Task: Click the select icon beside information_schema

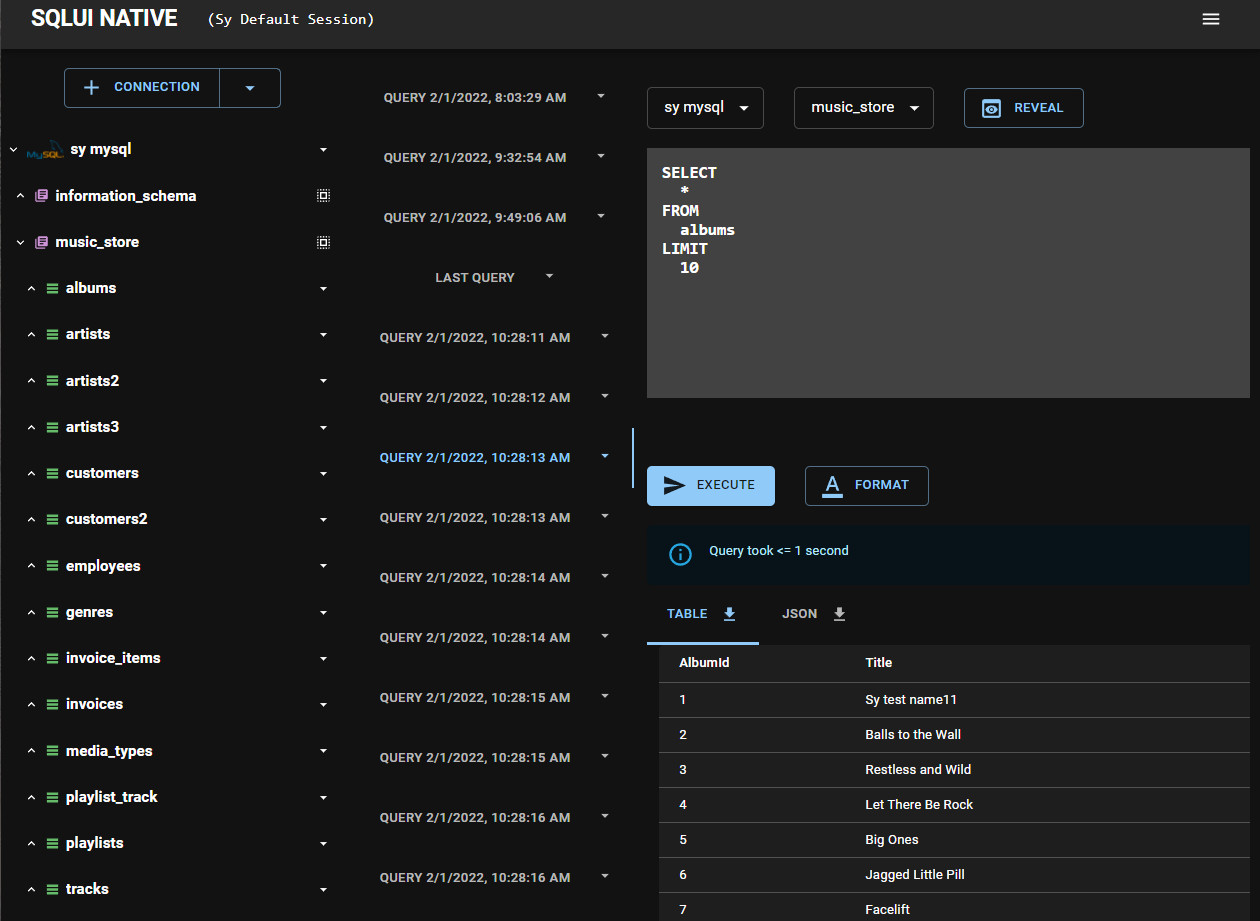Action: pos(323,196)
